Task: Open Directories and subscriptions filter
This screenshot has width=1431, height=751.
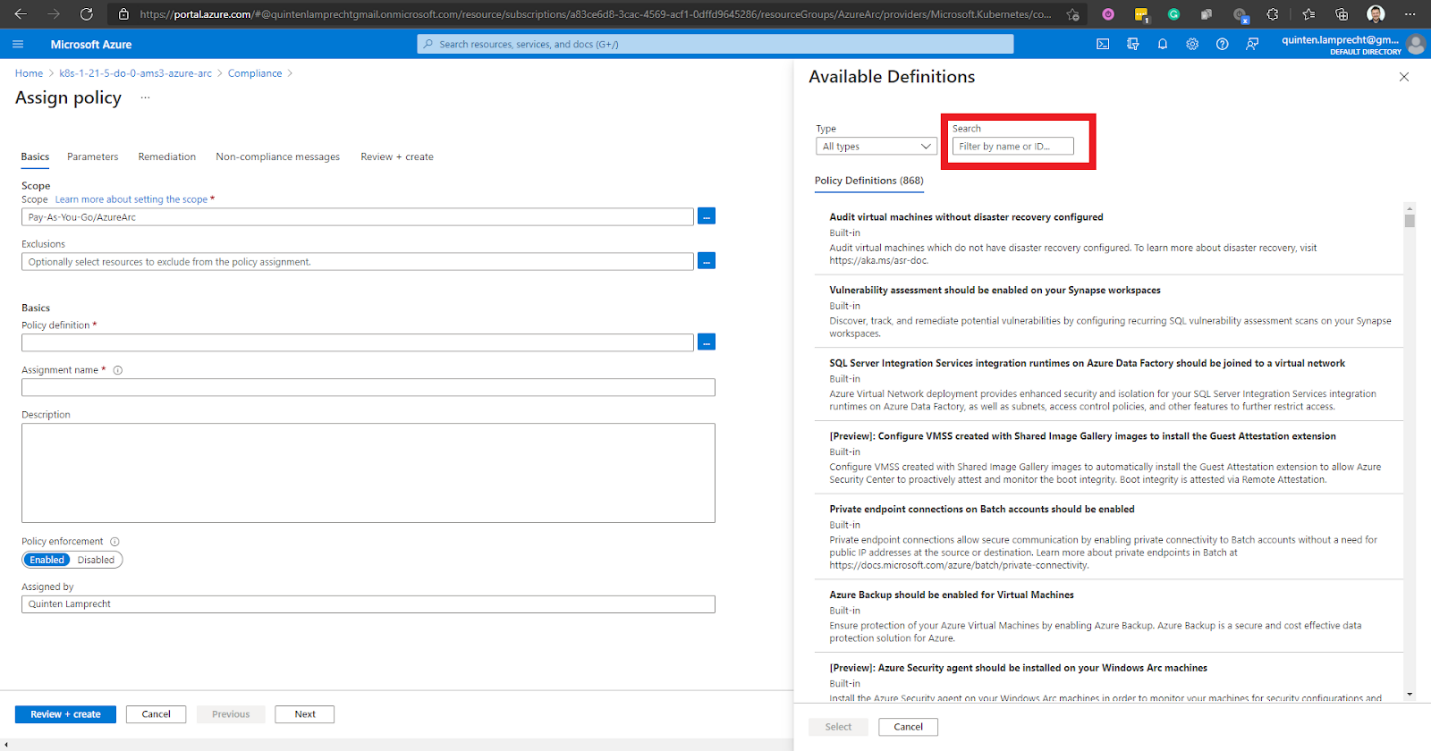Action: coord(1133,44)
